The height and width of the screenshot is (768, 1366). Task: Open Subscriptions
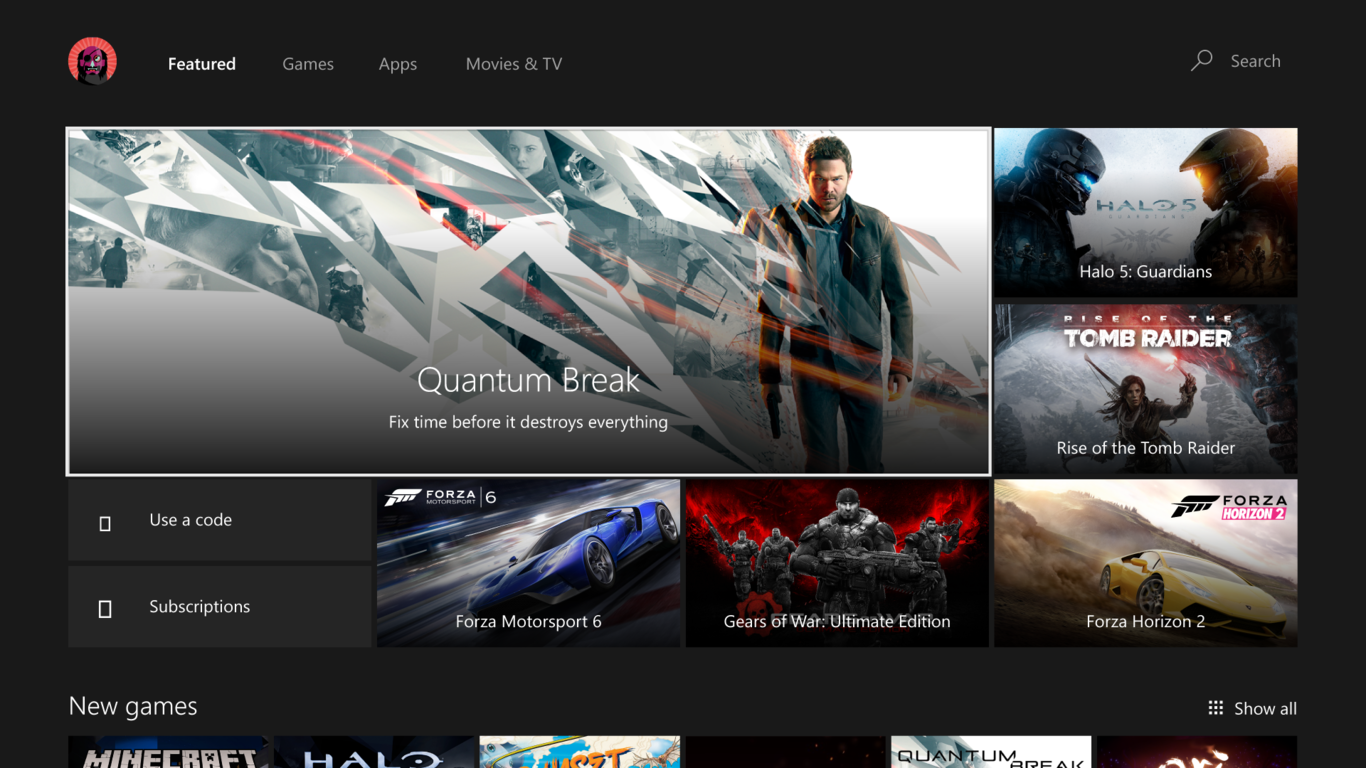point(199,606)
